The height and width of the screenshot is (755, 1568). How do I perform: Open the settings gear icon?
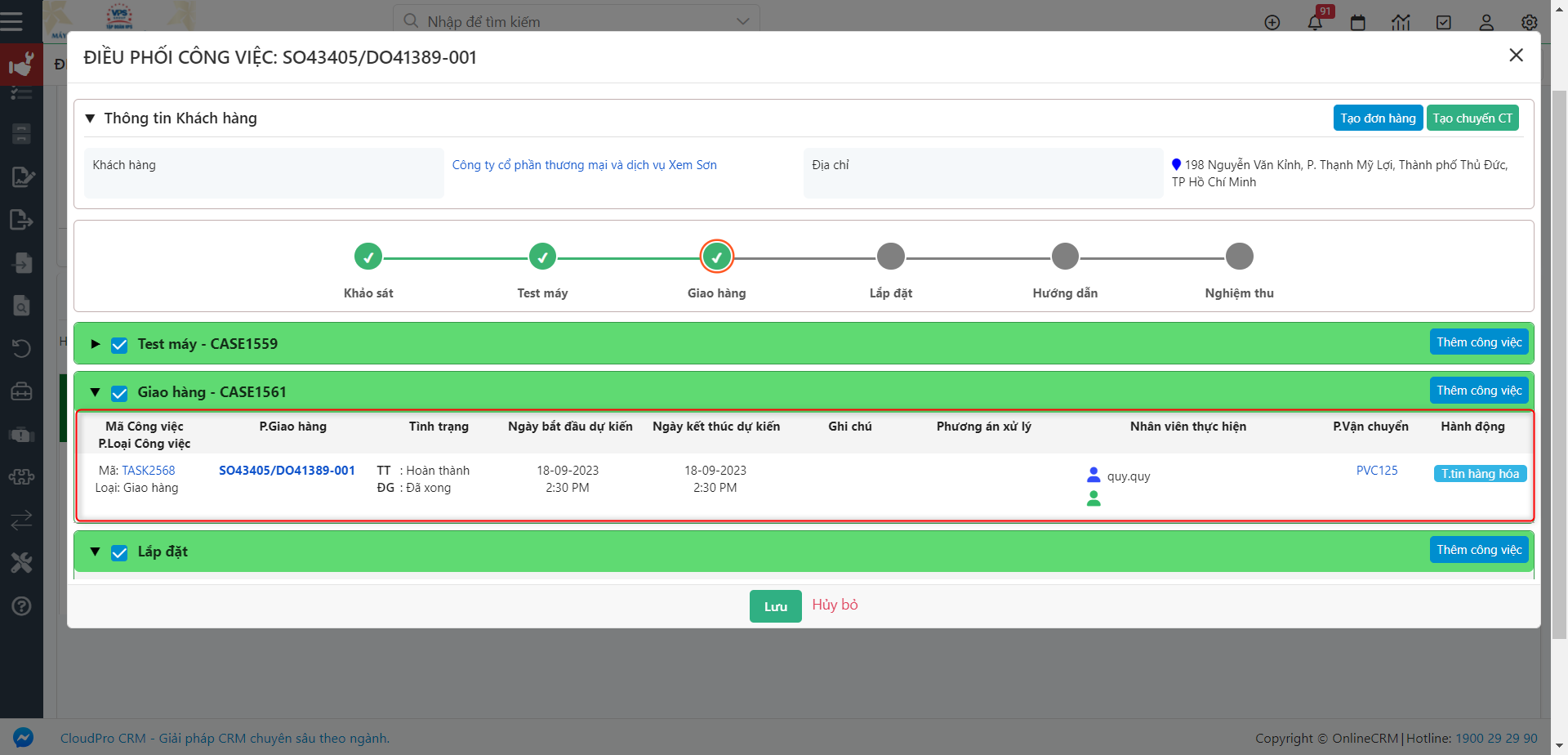point(1530,23)
